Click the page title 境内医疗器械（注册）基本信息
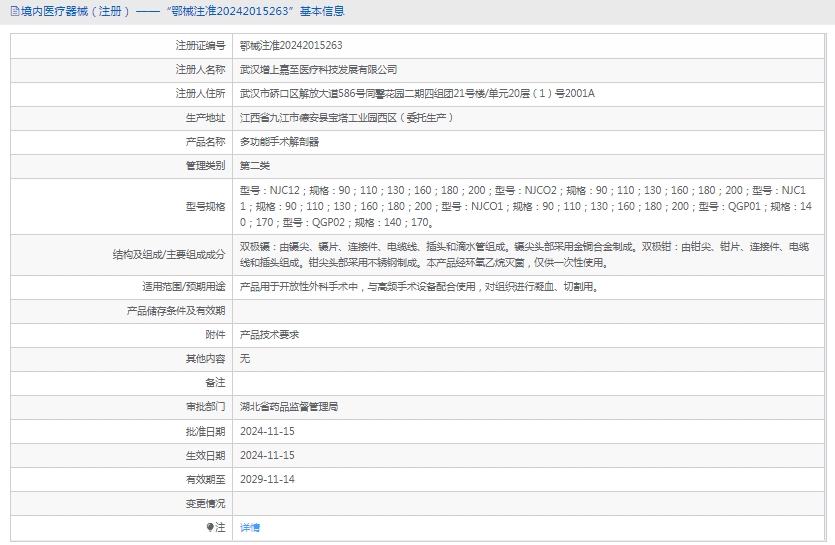835x545 pixels. pos(182,12)
